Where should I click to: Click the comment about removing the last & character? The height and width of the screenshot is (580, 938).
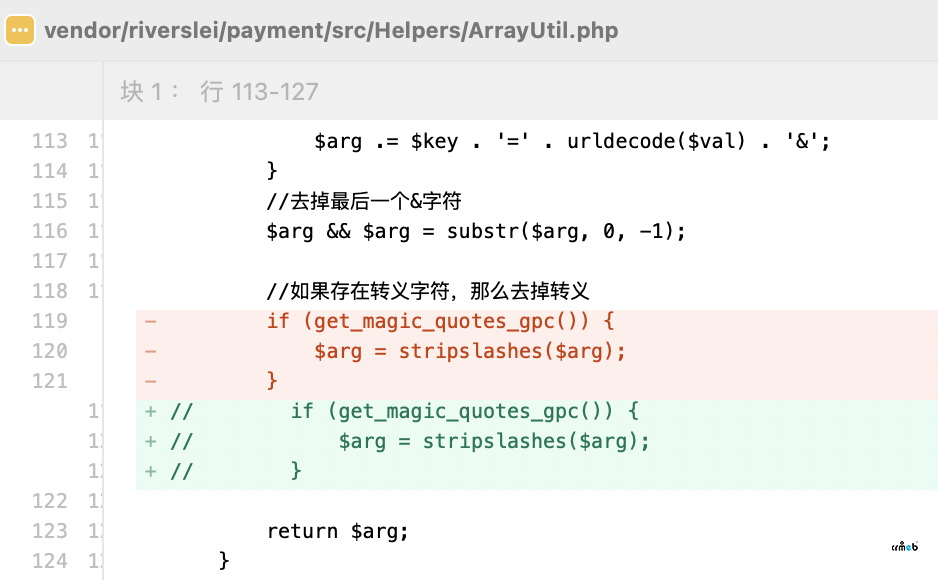tap(364, 201)
